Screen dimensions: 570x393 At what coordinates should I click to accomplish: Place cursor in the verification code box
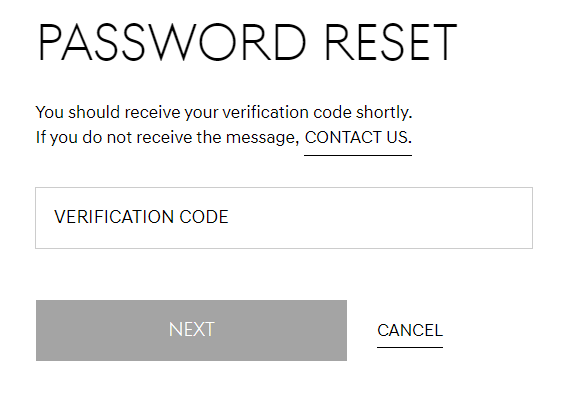pos(284,218)
